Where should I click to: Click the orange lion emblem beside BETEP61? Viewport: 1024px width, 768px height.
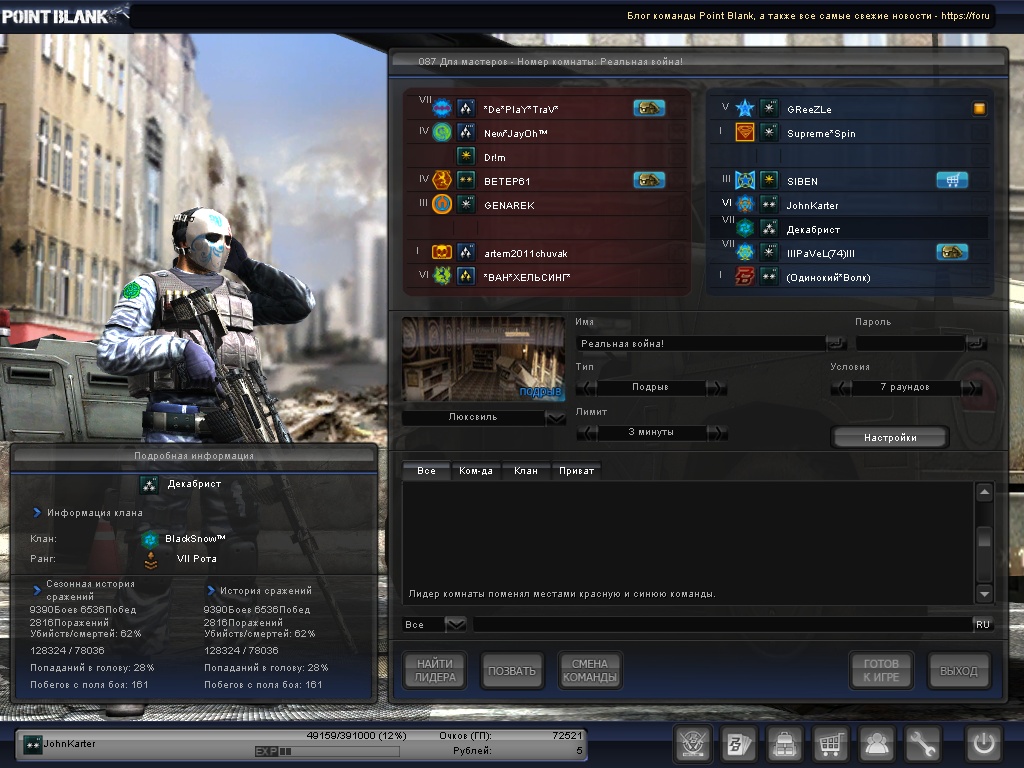(x=442, y=180)
